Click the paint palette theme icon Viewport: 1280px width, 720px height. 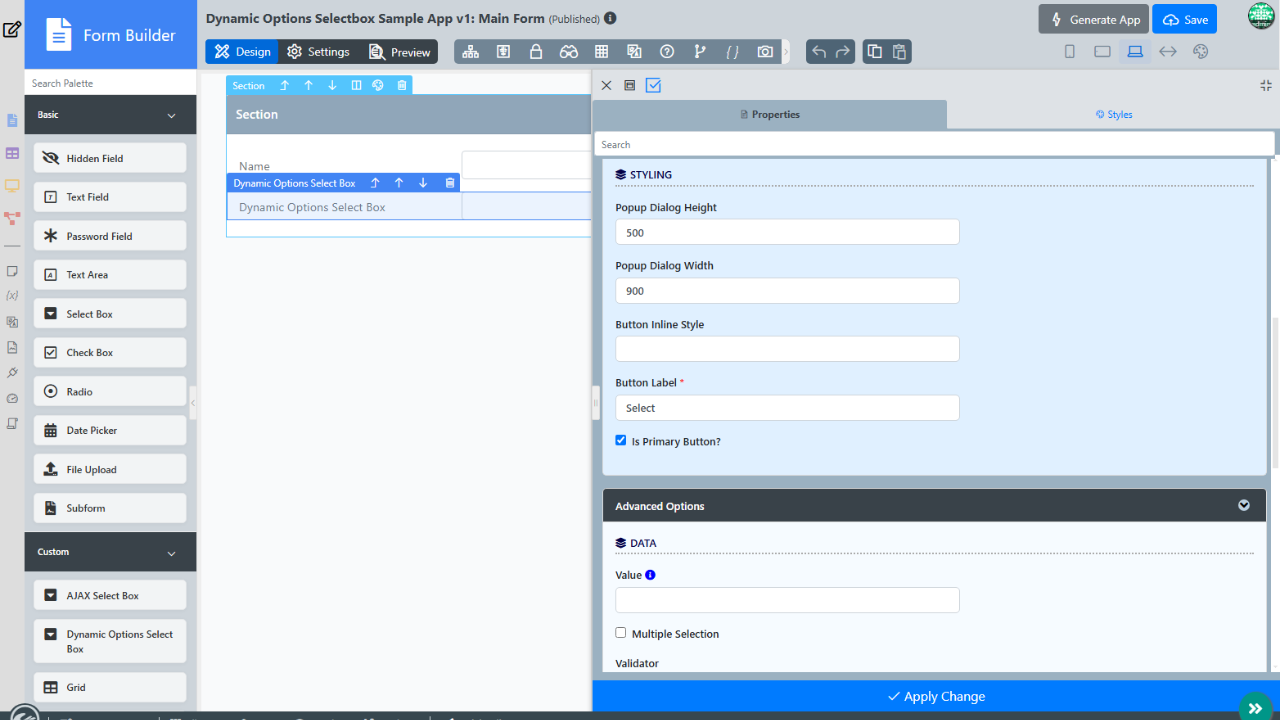1201,52
